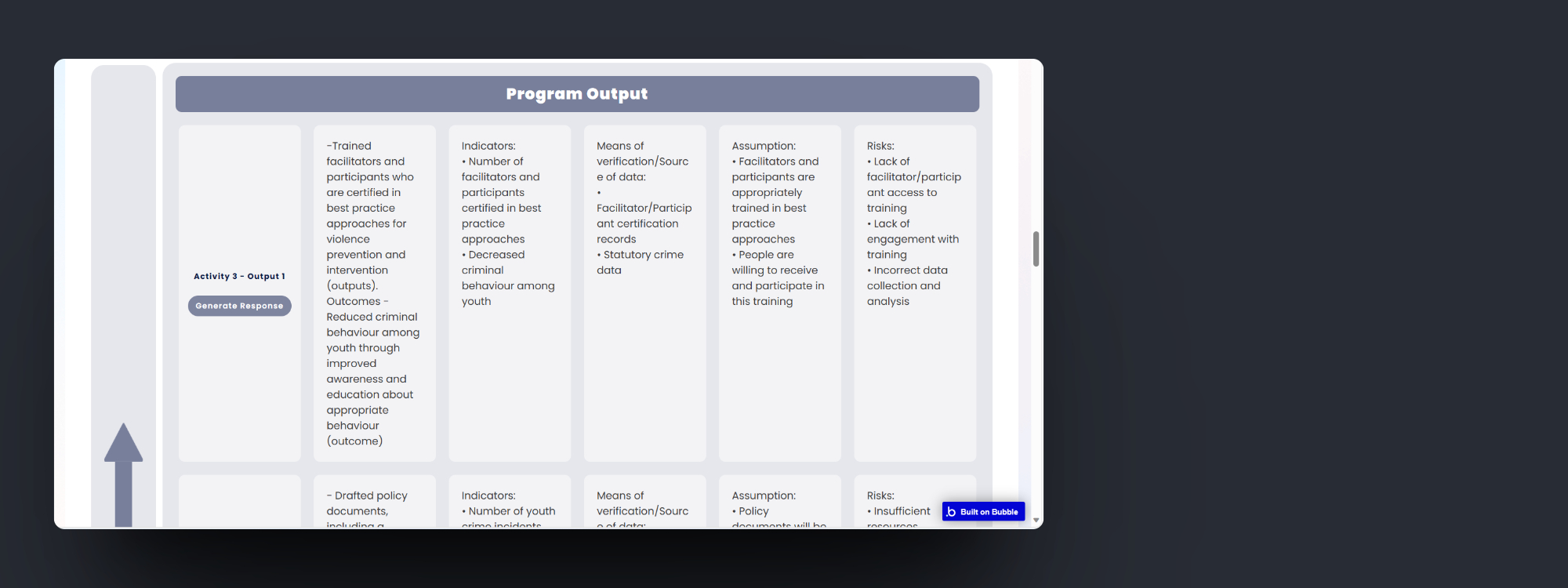The height and width of the screenshot is (588, 1568).
Task: Click the vertical scrollbar thumb
Action: (1036, 249)
